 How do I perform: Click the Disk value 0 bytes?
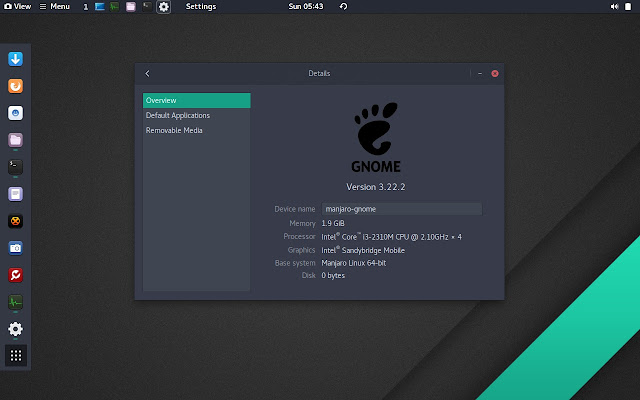tap(333, 276)
